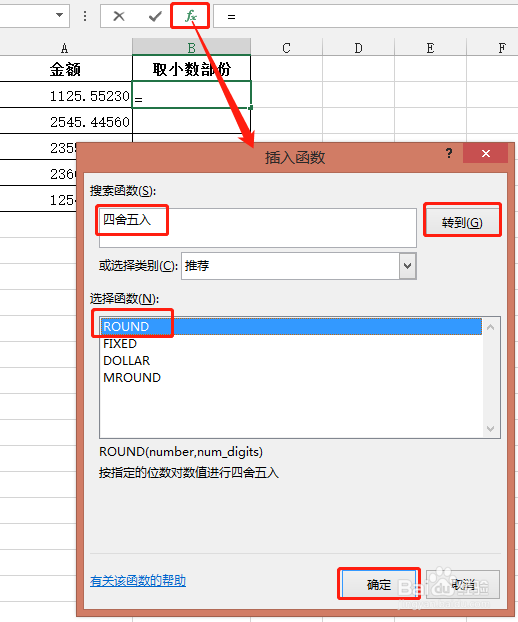Screen dimensions: 518x622
Task: Select DOLLAR in the function list
Action: [x=291, y=361]
